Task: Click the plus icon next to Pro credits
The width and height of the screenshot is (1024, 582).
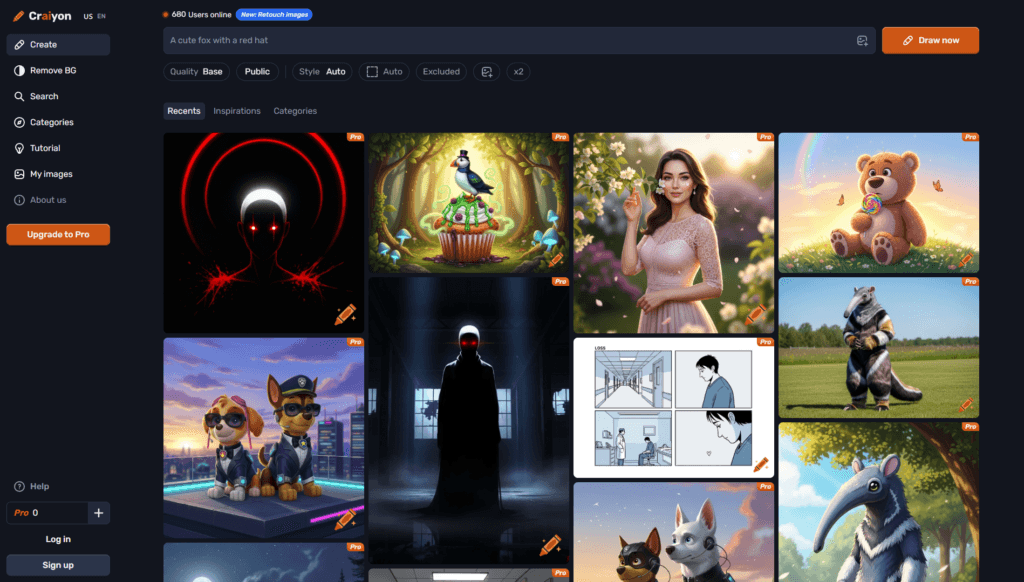Action: 98,513
